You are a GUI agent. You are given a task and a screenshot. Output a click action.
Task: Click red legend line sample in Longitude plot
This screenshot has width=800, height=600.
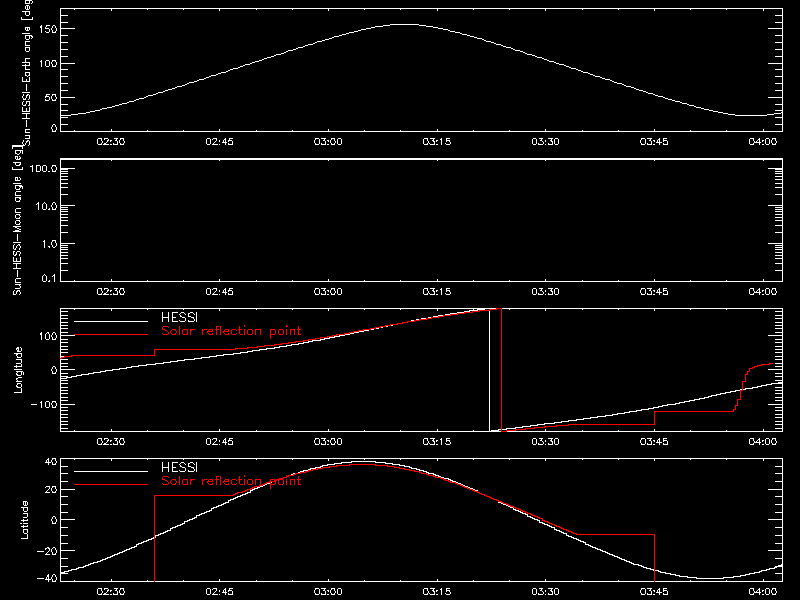(111, 335)
